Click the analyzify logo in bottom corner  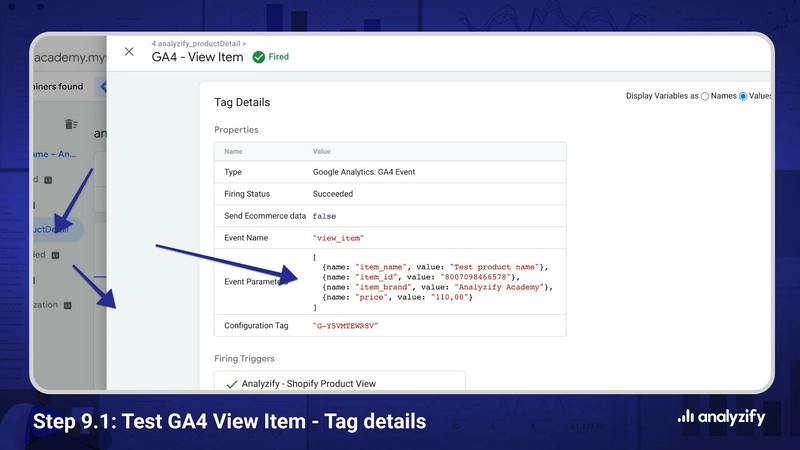720,417
